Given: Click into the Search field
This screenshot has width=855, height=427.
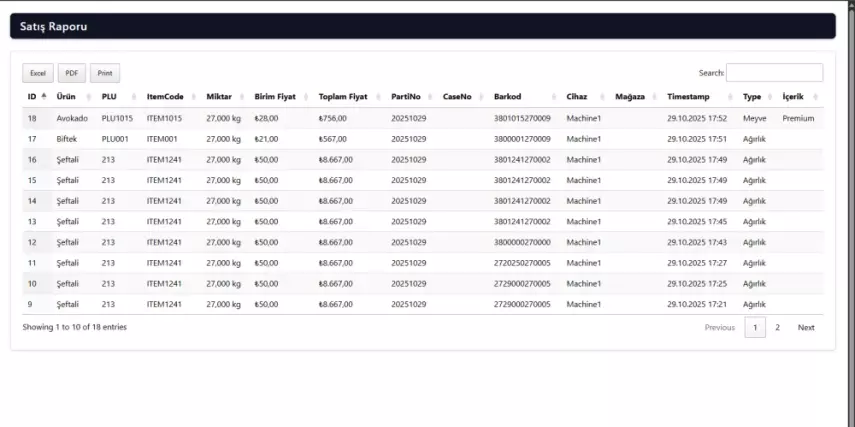Looking at the screenshot, I should click(774, 73).
